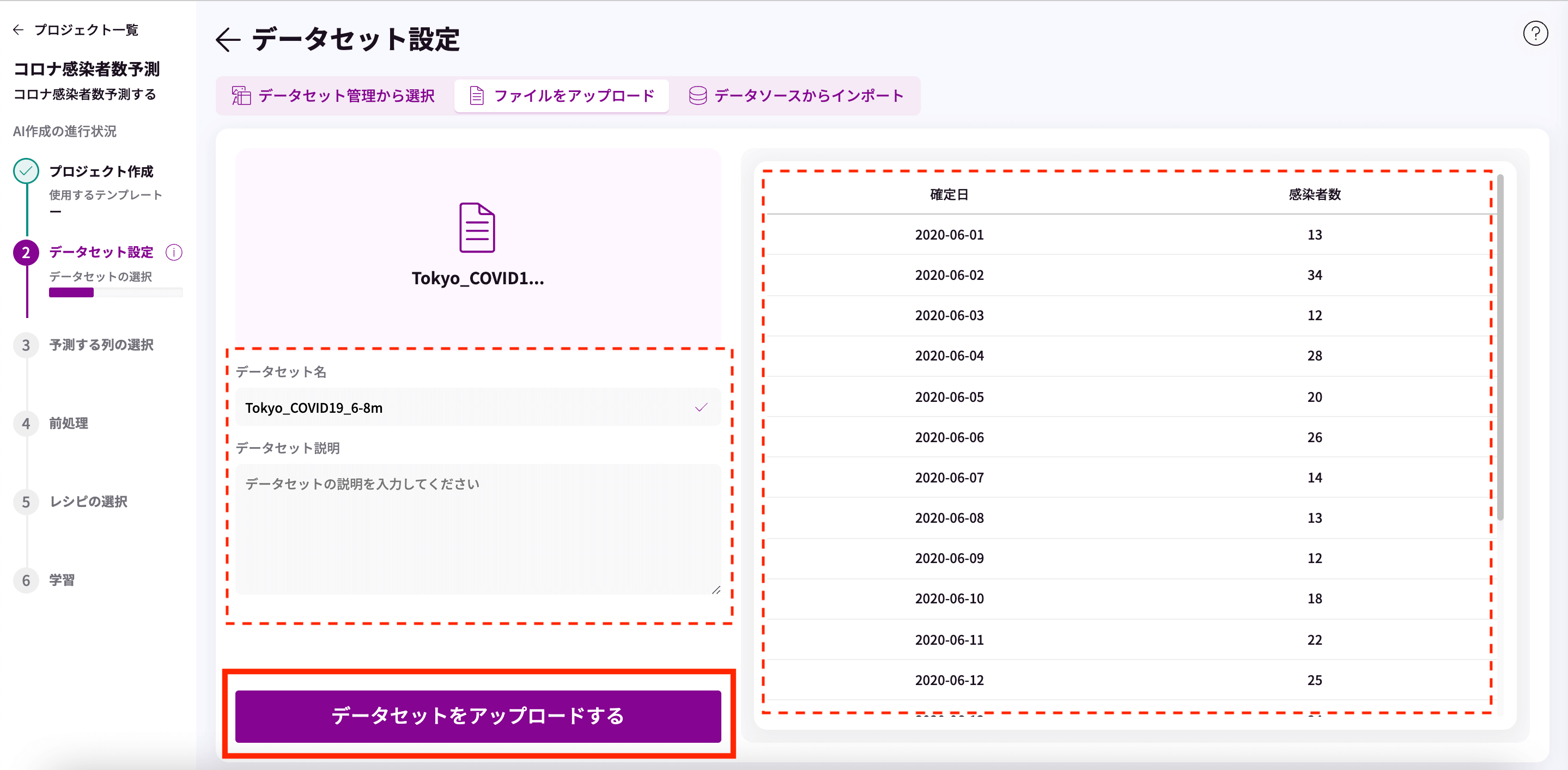1568x770 pixels.
Task: Click the data preview vertical scrollbar
Action: click(1500, 347)
